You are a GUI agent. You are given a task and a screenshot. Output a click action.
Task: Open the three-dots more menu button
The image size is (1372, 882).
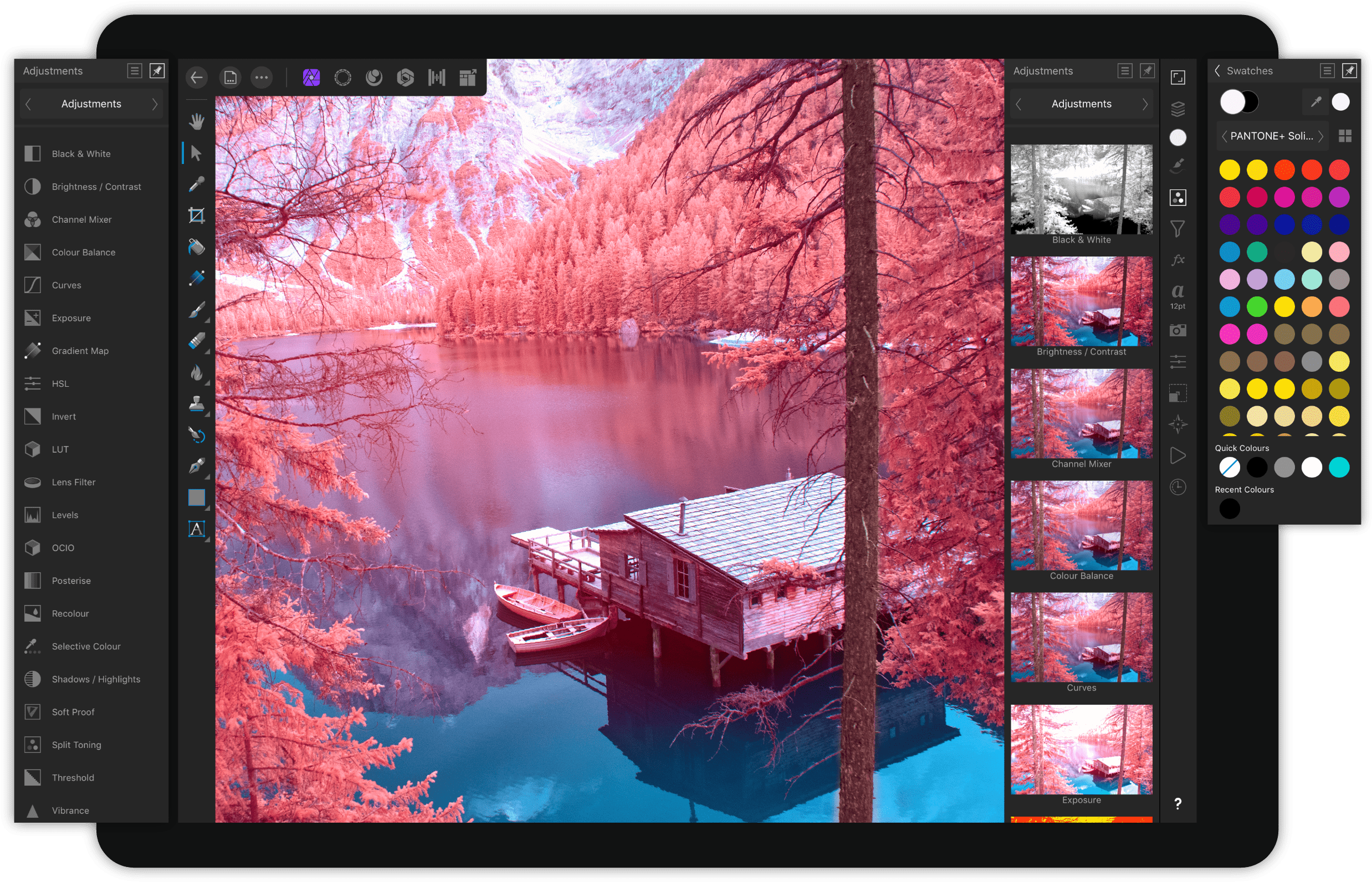pyautogui.click(x=261, y=78)
